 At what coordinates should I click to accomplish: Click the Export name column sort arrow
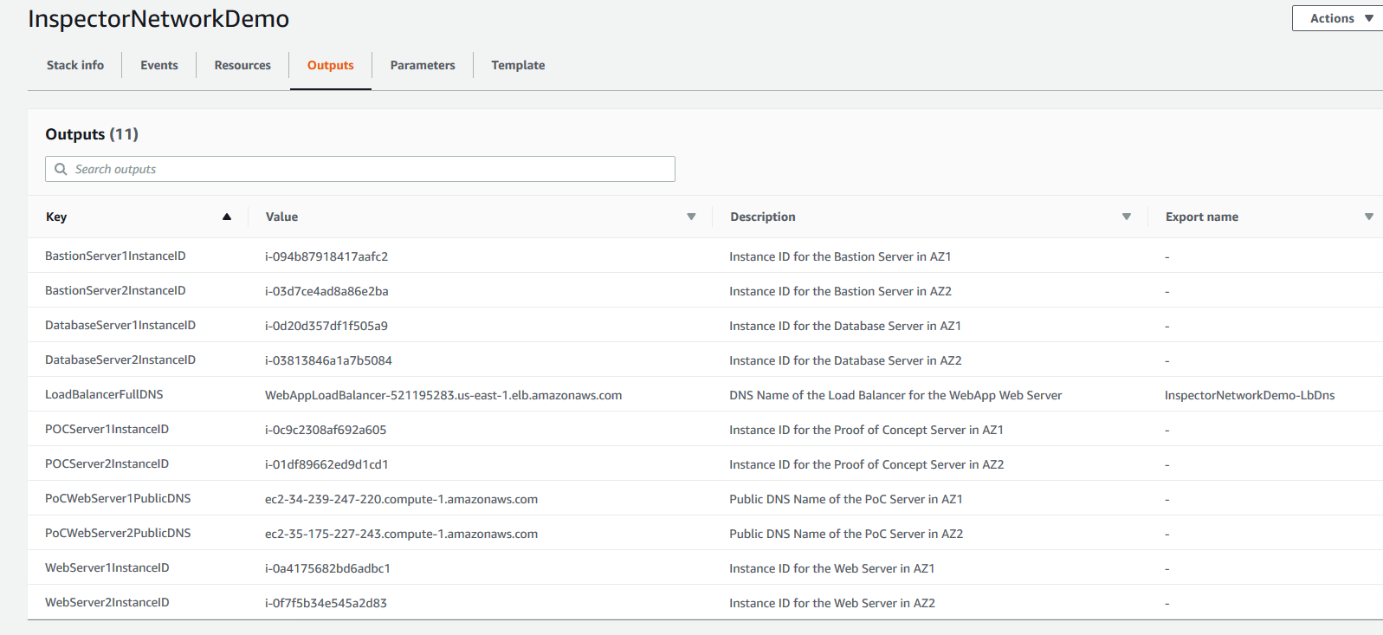[x=1369, y=217]
